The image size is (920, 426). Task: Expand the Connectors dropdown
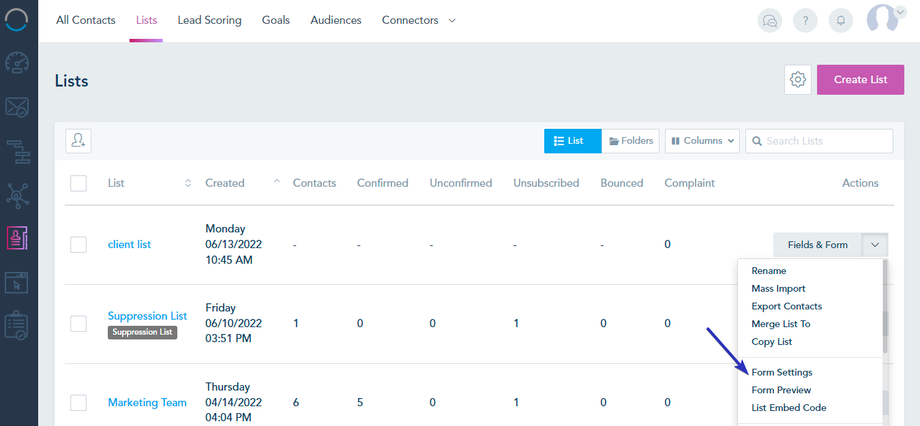pyautogui.click(x=418, y=20)
